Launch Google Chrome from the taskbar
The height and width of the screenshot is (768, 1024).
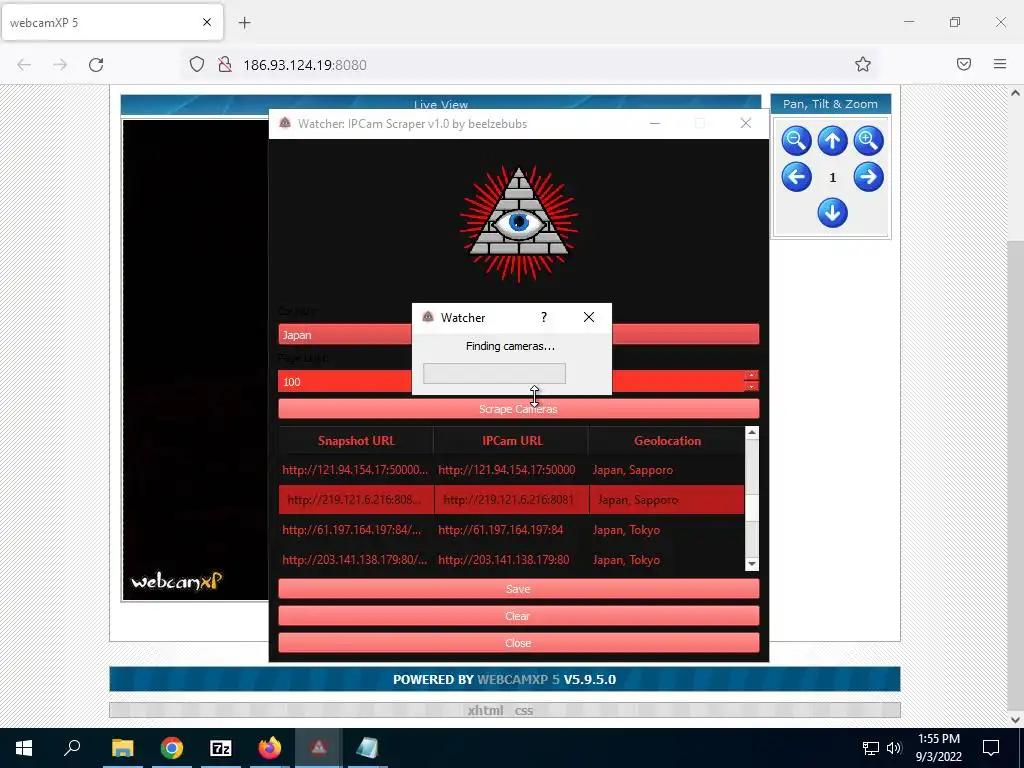click(172, 748)
